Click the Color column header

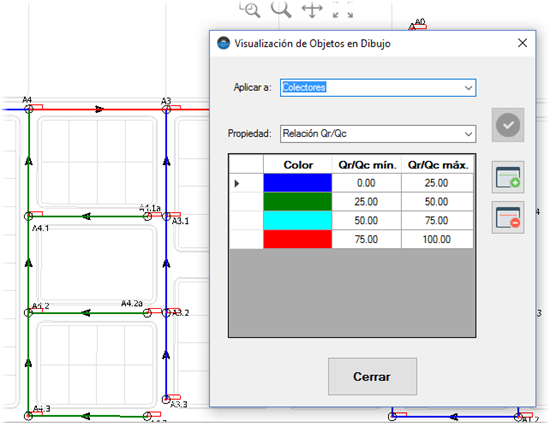(298, 165)
